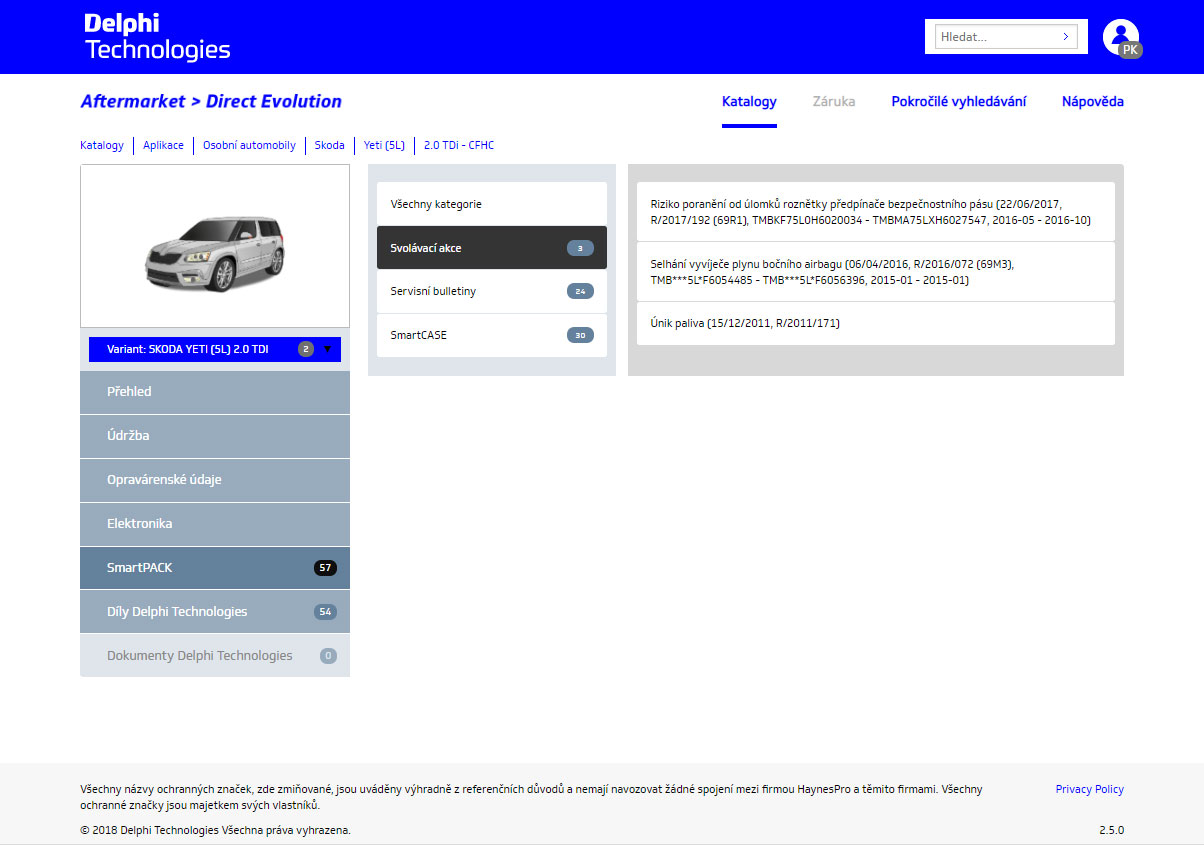
Task: Open the Únik paliva recall entry
Action: [876, 324]
